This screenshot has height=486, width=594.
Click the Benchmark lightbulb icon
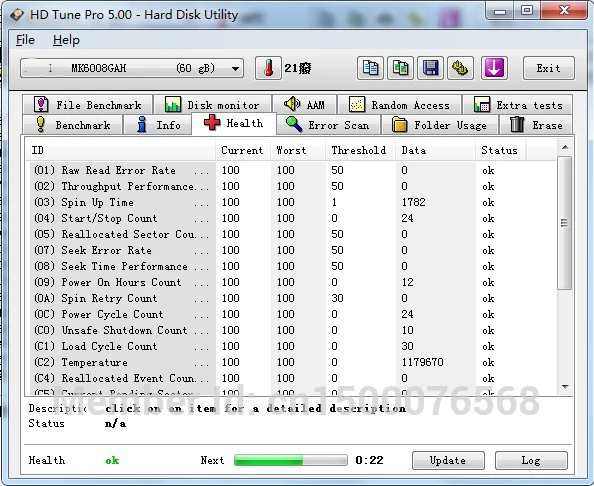point(41,124)
